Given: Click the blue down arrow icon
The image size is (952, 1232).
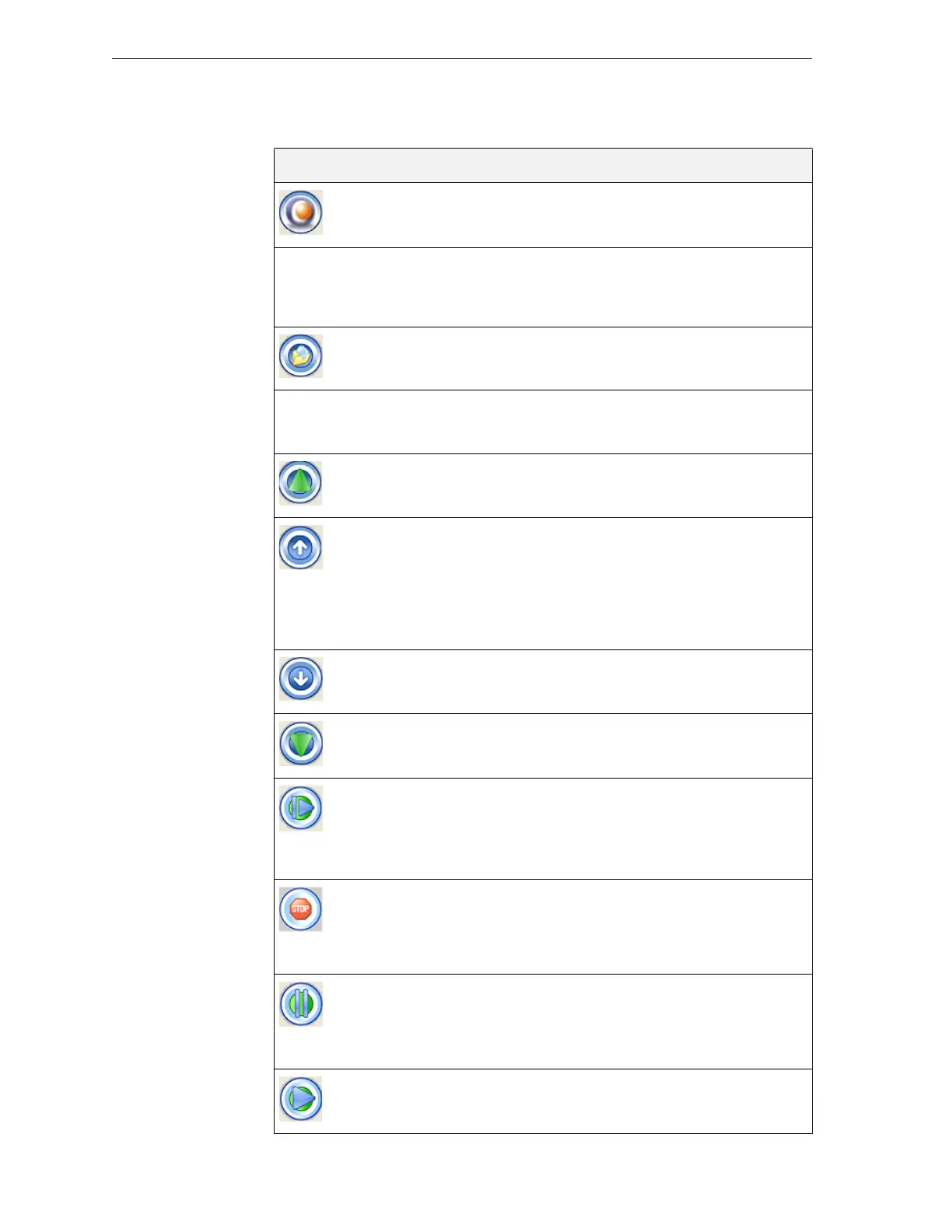Looking at the screenshot, I should click(x=301, y=678).
